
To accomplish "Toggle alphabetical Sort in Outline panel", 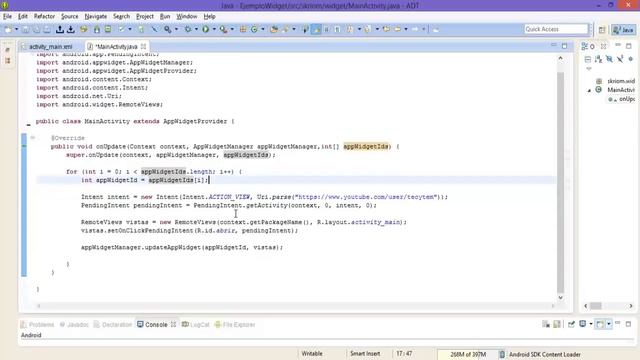I will coord(598,59).
